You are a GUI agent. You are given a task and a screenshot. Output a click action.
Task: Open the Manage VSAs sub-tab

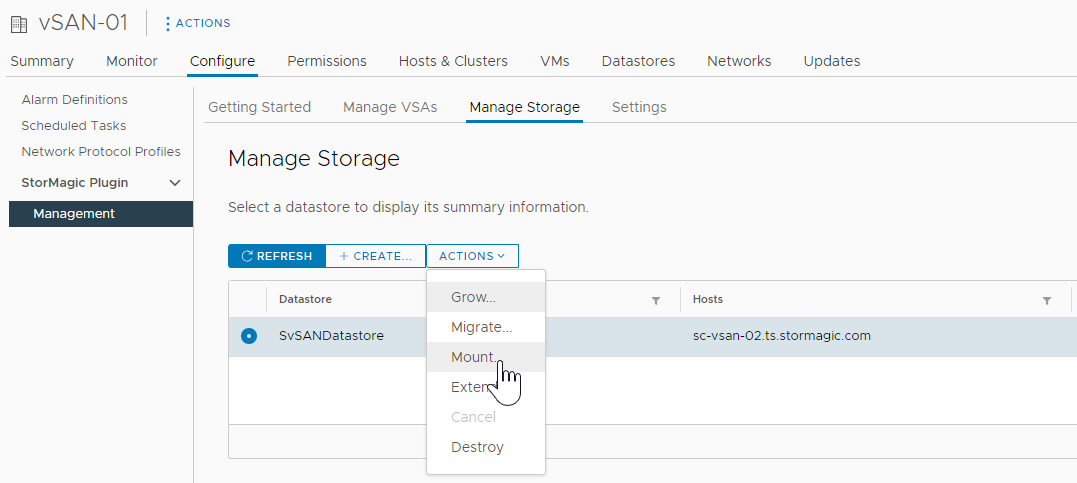pyautogui.click(x=390, y=107)
